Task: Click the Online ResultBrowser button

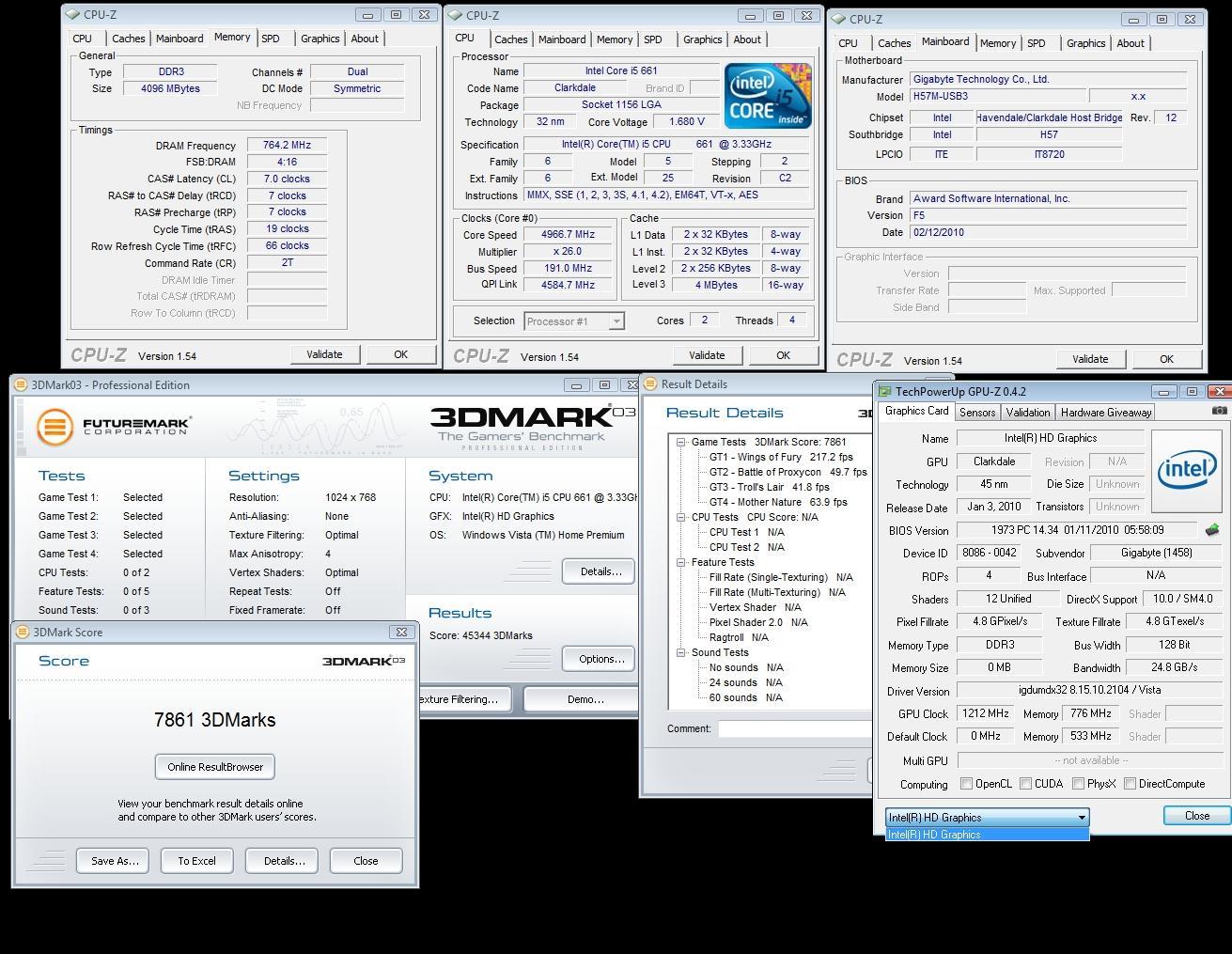Action: [215, 767]
